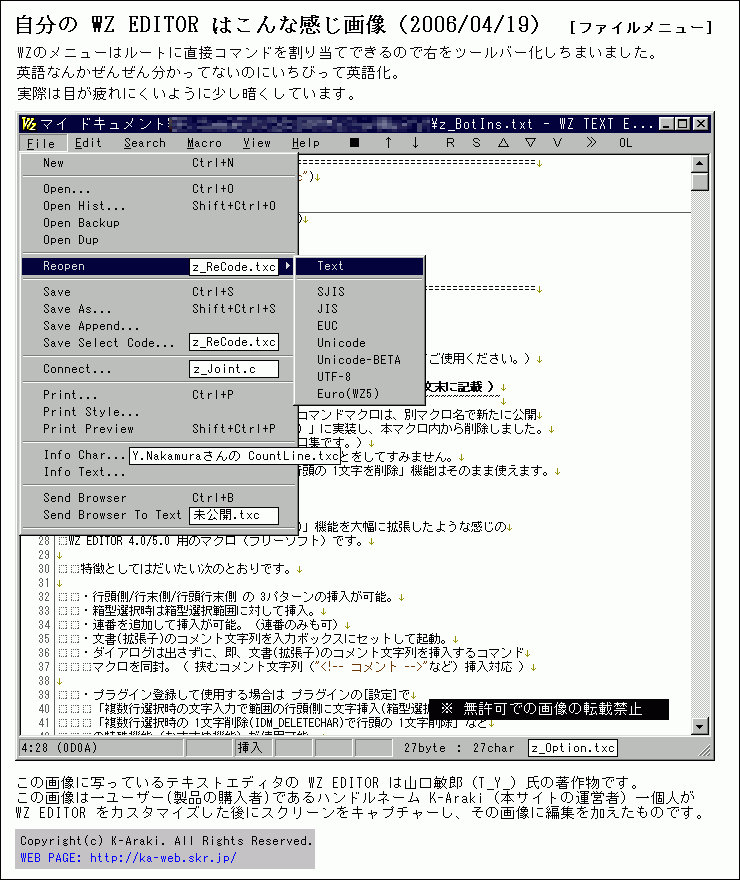Click the R toolbar command
The image size is (740, 880).
coord(450,143)
